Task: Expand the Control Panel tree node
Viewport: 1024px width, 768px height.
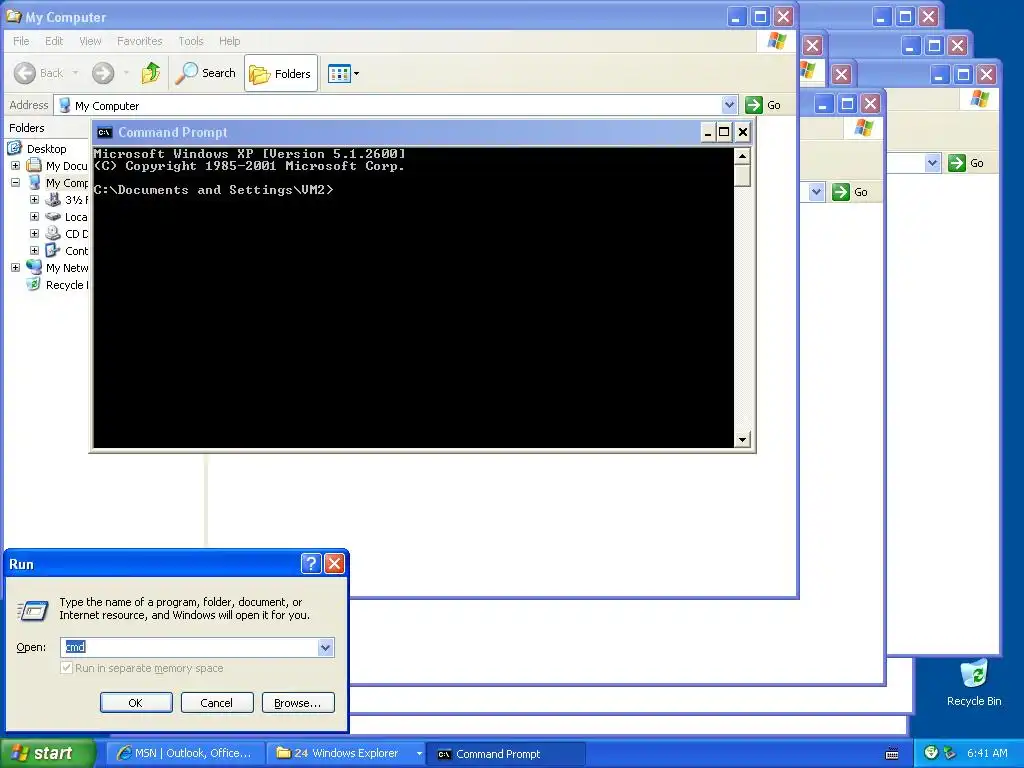Action: pos(35,251)
